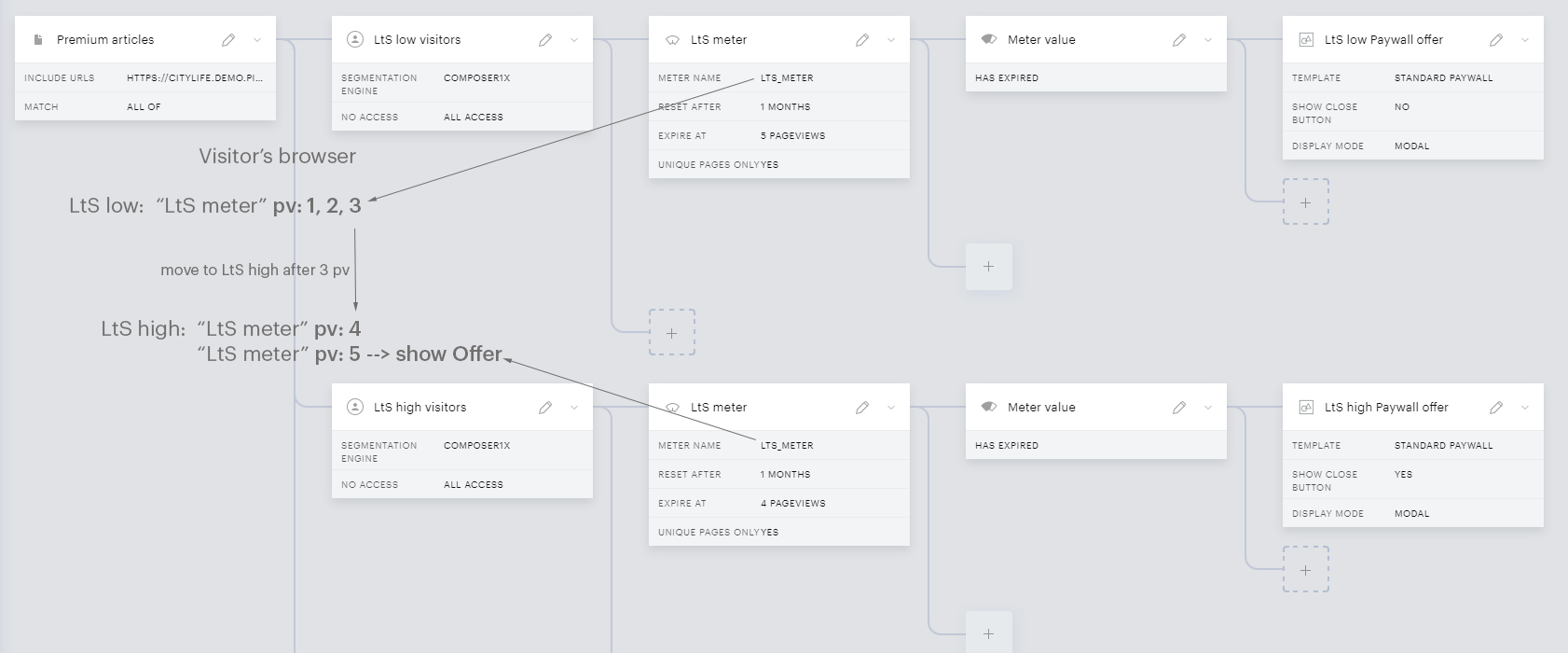Click STANDARD PAYWALL in LtS low Paywall offer
The image size is (1568, 653).
[1443, 78]
